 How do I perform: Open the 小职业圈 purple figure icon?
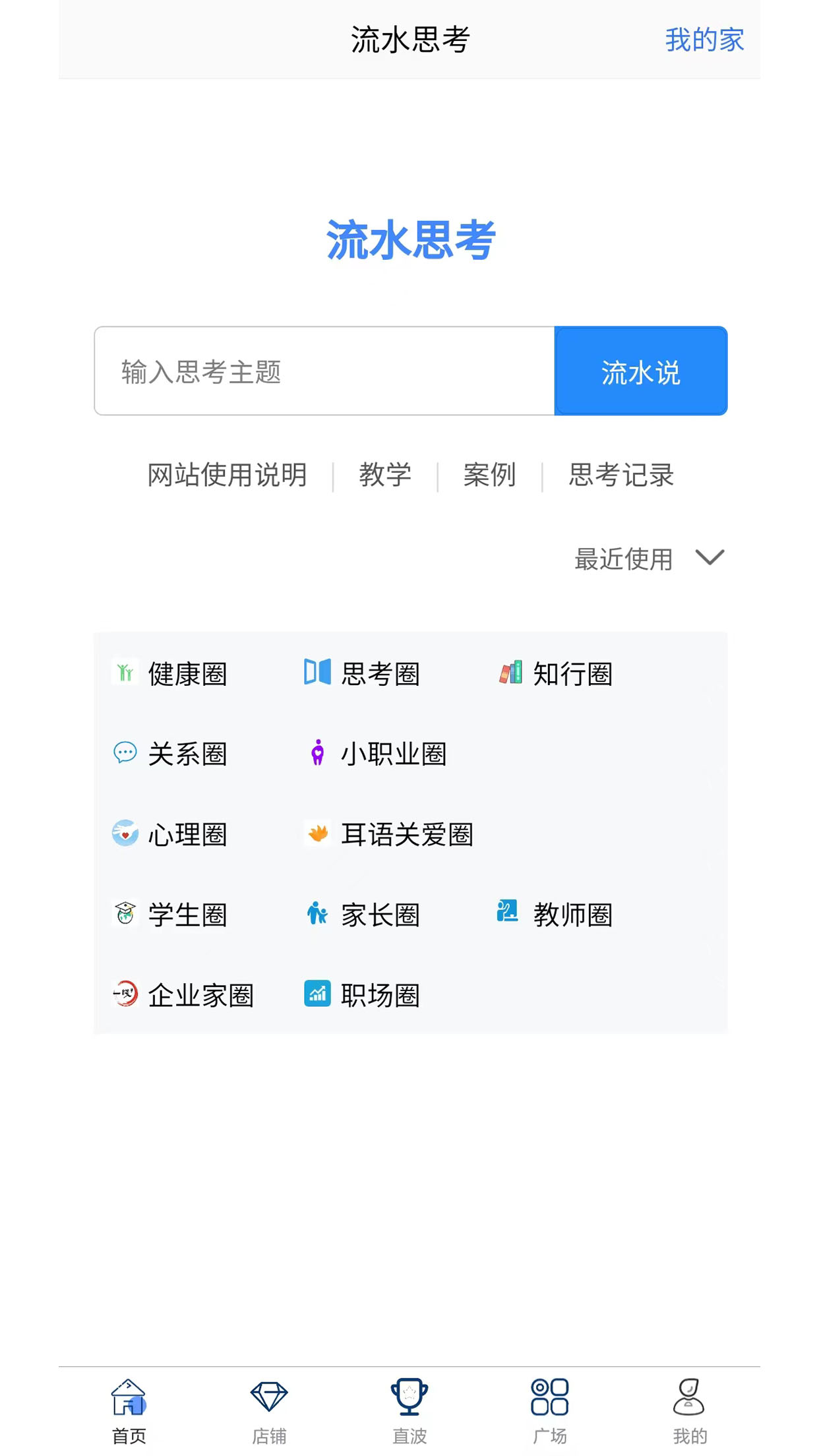tap(317, 754)
